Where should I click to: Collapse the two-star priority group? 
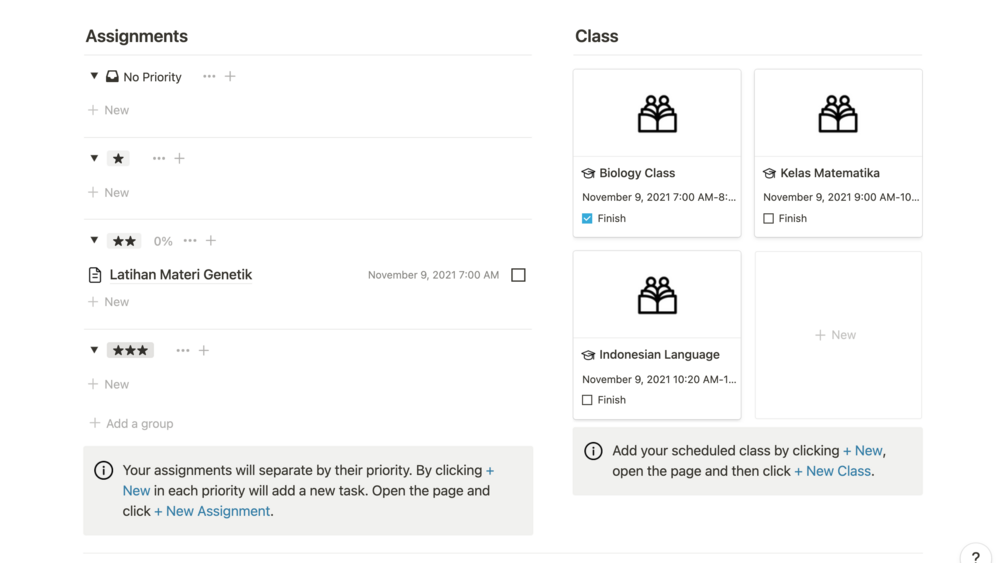[94, 240]
